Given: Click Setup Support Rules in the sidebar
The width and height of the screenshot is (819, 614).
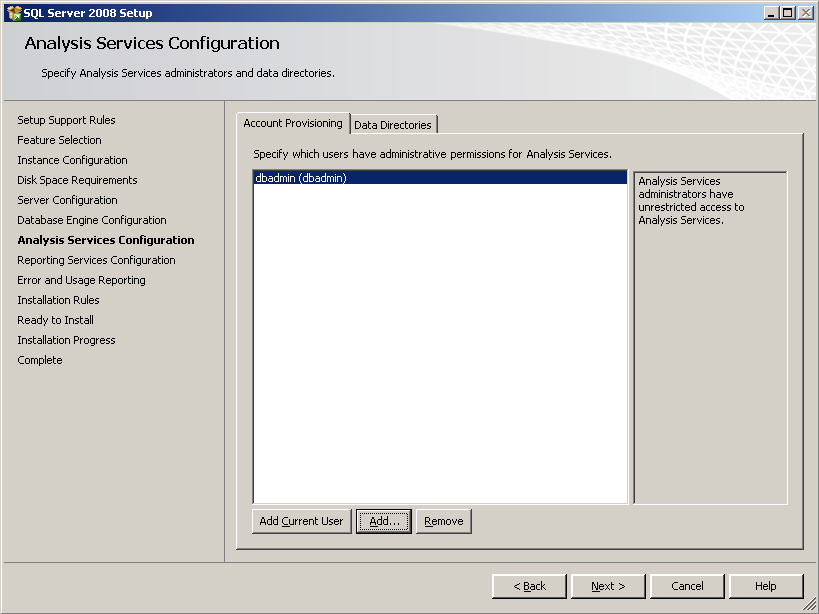Looking at the screenshot, I should click(x=66, y=120).
